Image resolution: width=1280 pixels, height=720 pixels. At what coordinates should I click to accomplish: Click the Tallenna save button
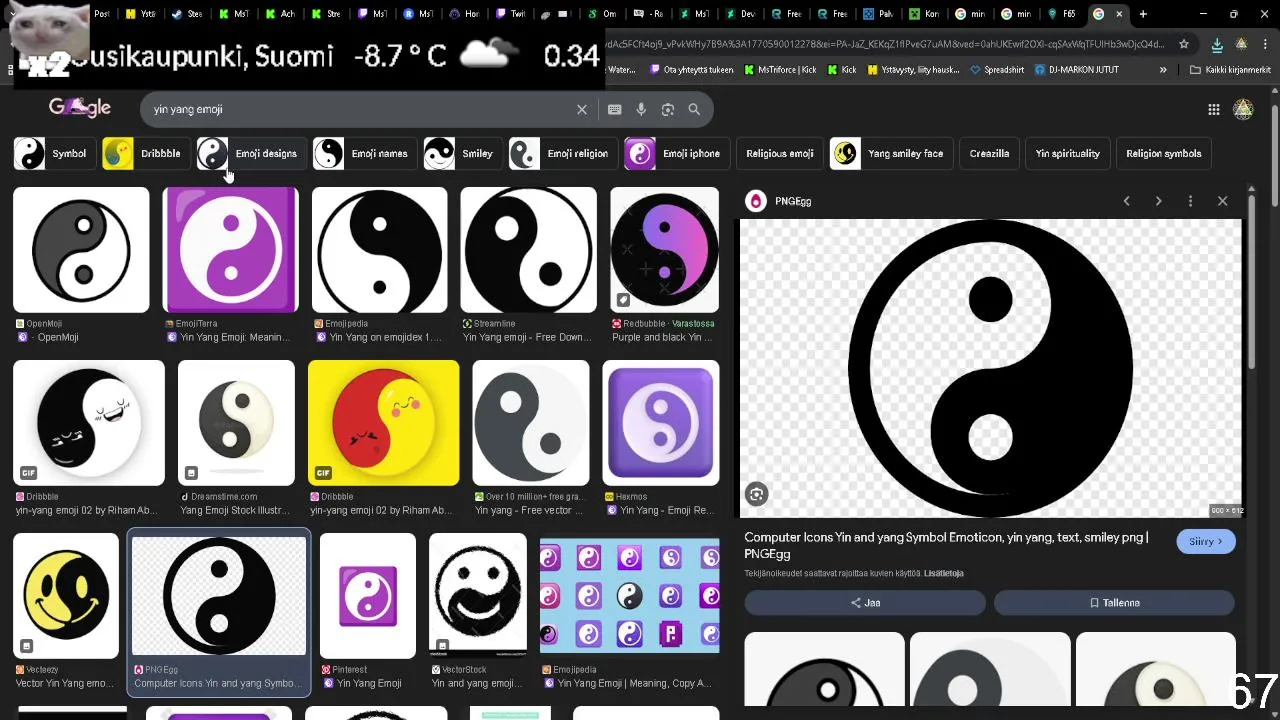[1114, 603]
